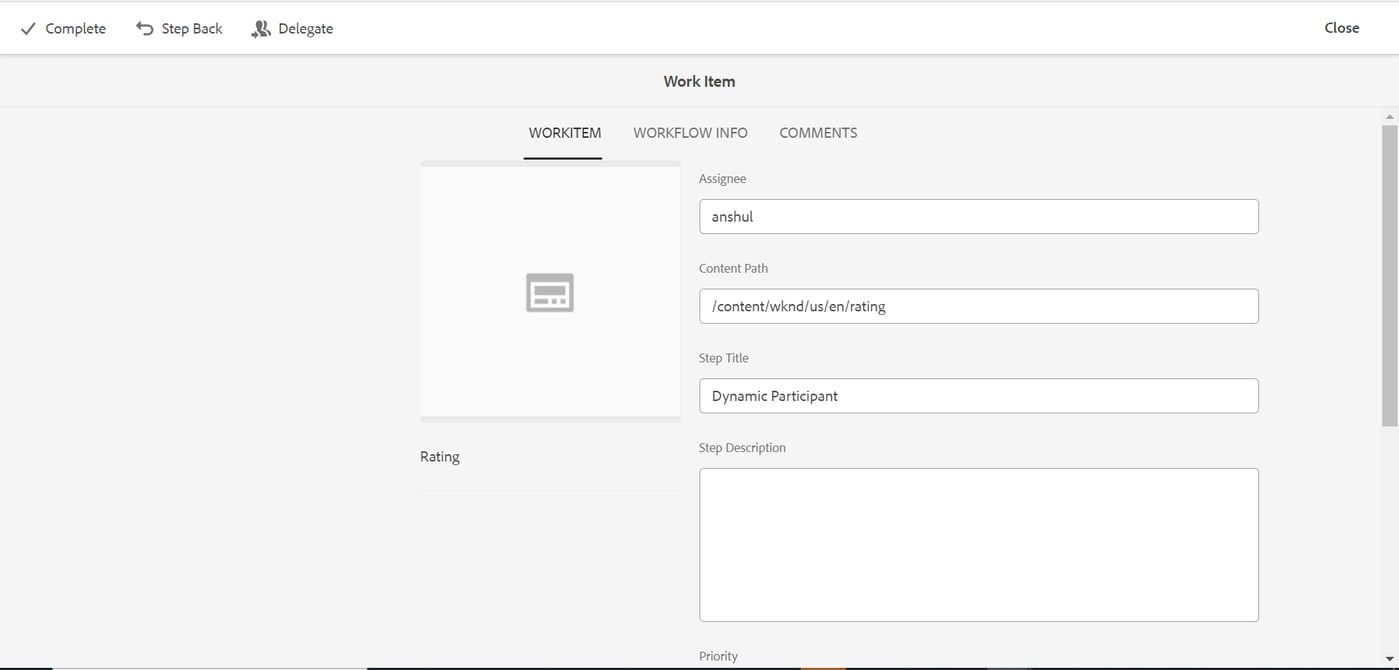Open the COMMENTS tab

[x=818, y=132]
